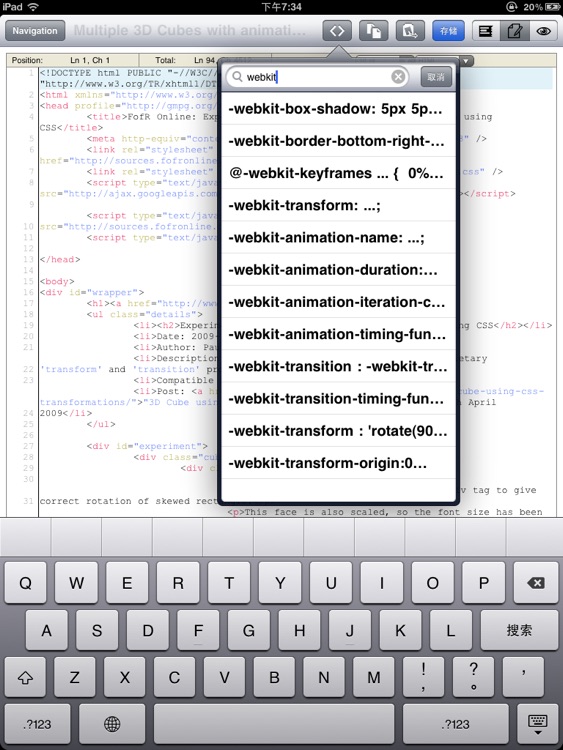
Task: Tap the right .?123 key
Action: tap(456, 724)
